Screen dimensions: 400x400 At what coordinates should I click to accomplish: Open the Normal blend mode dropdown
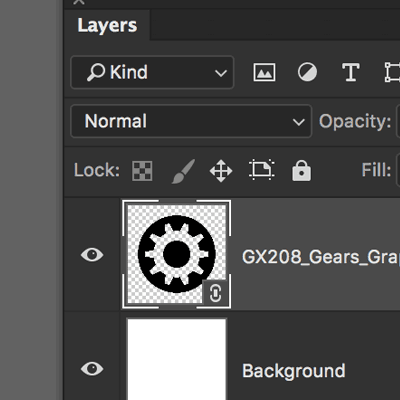191,121
